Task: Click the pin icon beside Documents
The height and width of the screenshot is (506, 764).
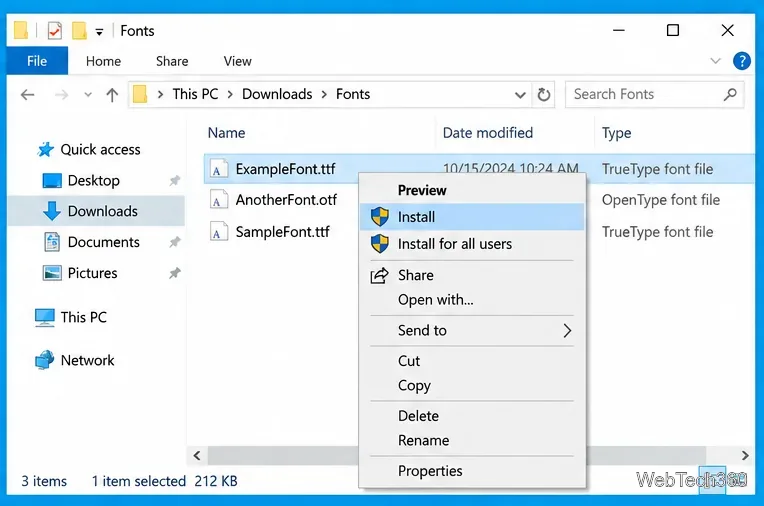Action: pos(174,242)
